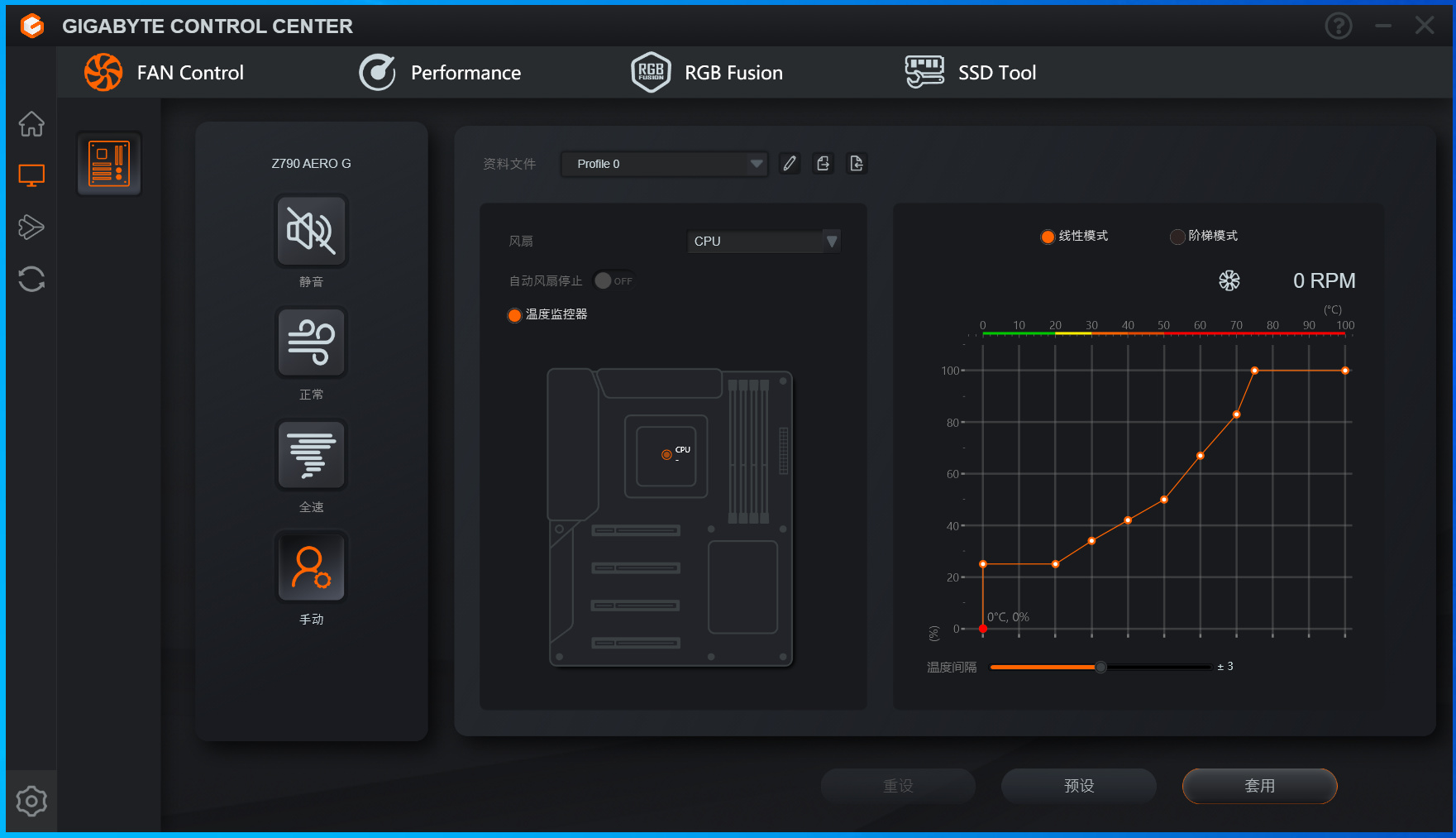
Task: Switch to the Performance tab
Action: coord(441,73)
